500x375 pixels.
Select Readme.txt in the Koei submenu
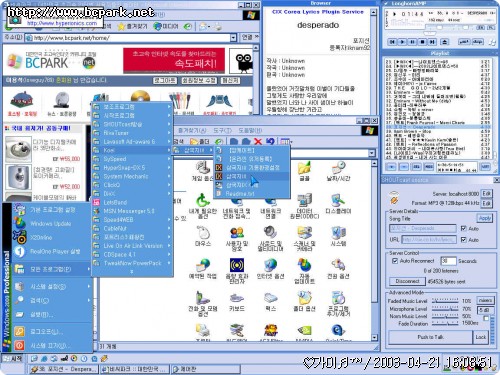click(252, 194)
